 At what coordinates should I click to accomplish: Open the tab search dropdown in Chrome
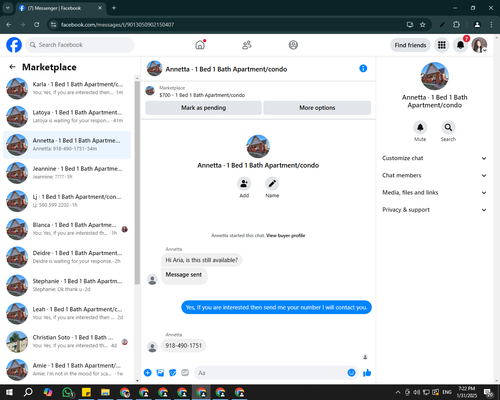(x=8, y=8)
